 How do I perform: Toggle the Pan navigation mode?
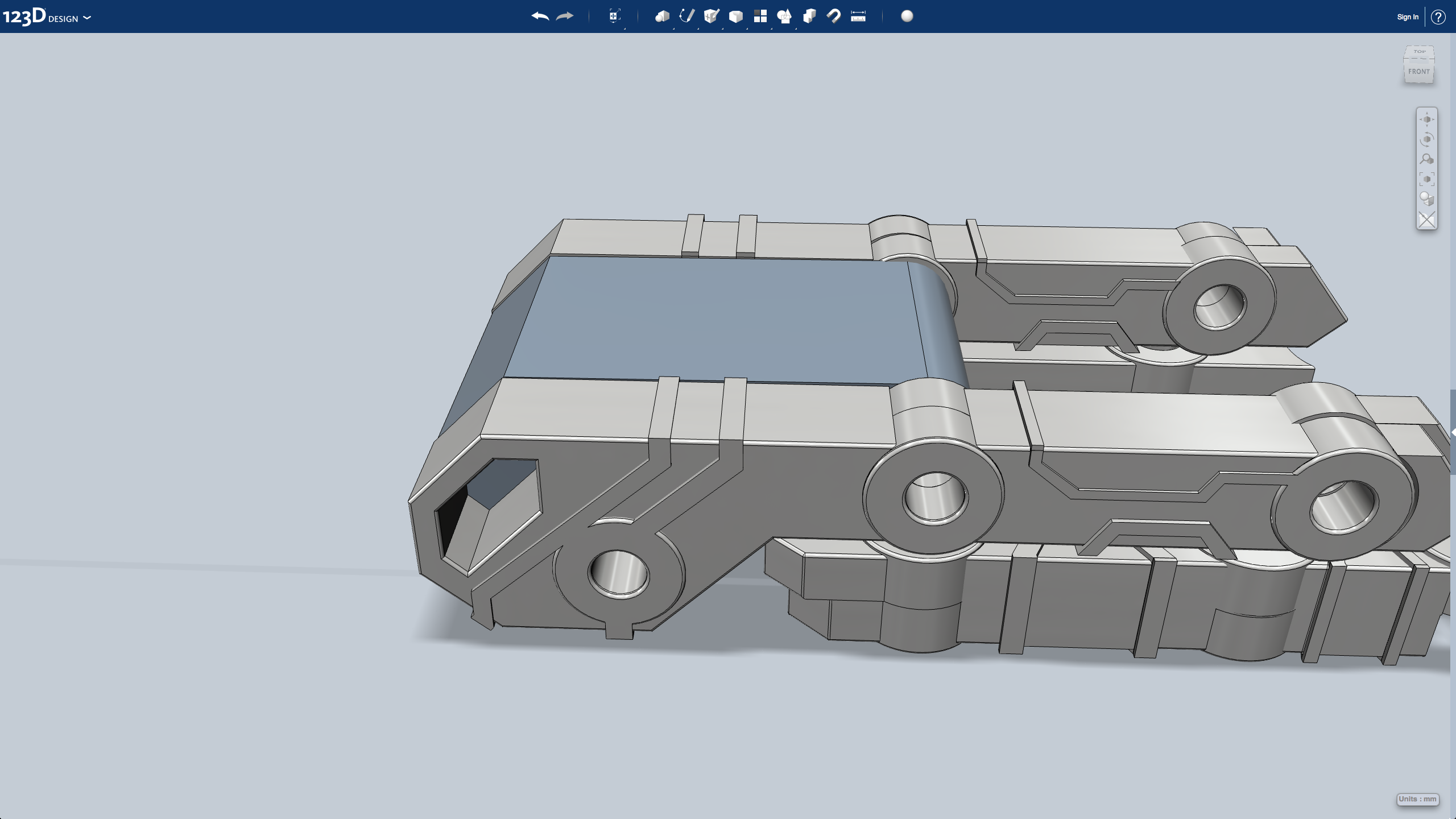(x=1427, y=119)
